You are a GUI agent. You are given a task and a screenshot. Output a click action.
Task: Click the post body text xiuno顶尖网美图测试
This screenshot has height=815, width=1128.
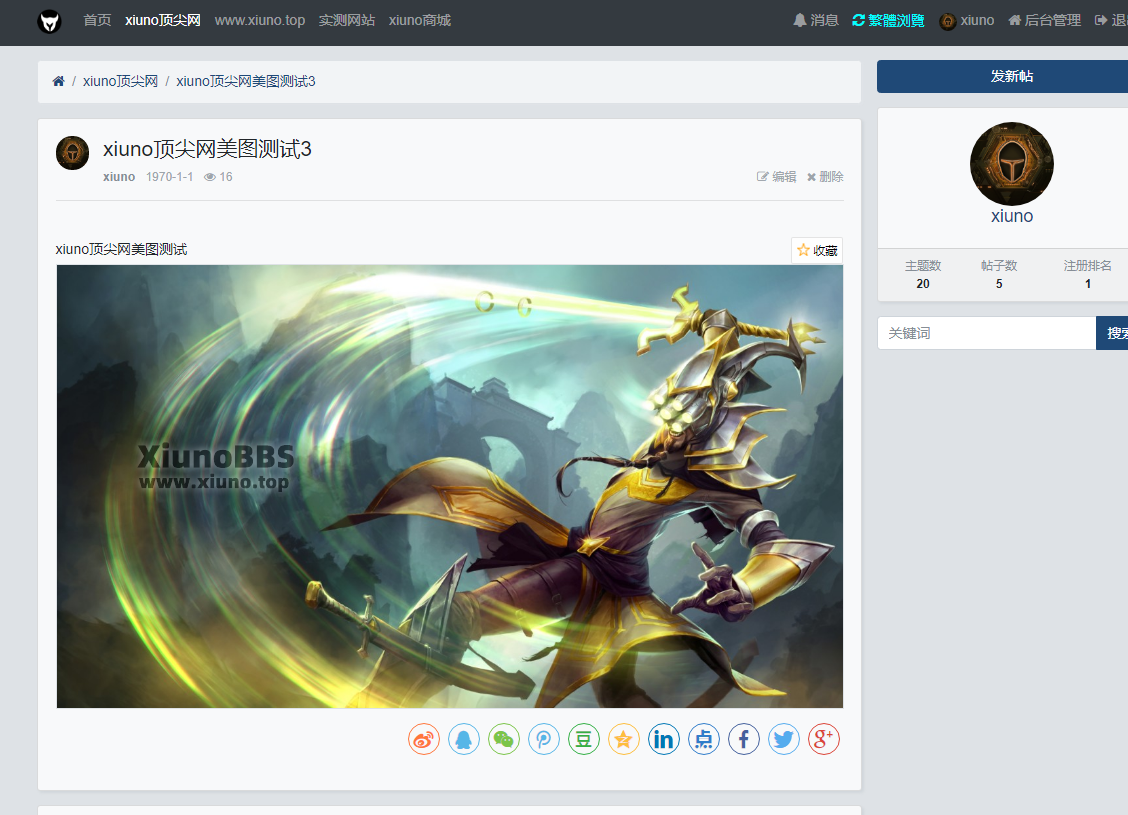pyautogui.click(x=121, y=249)
